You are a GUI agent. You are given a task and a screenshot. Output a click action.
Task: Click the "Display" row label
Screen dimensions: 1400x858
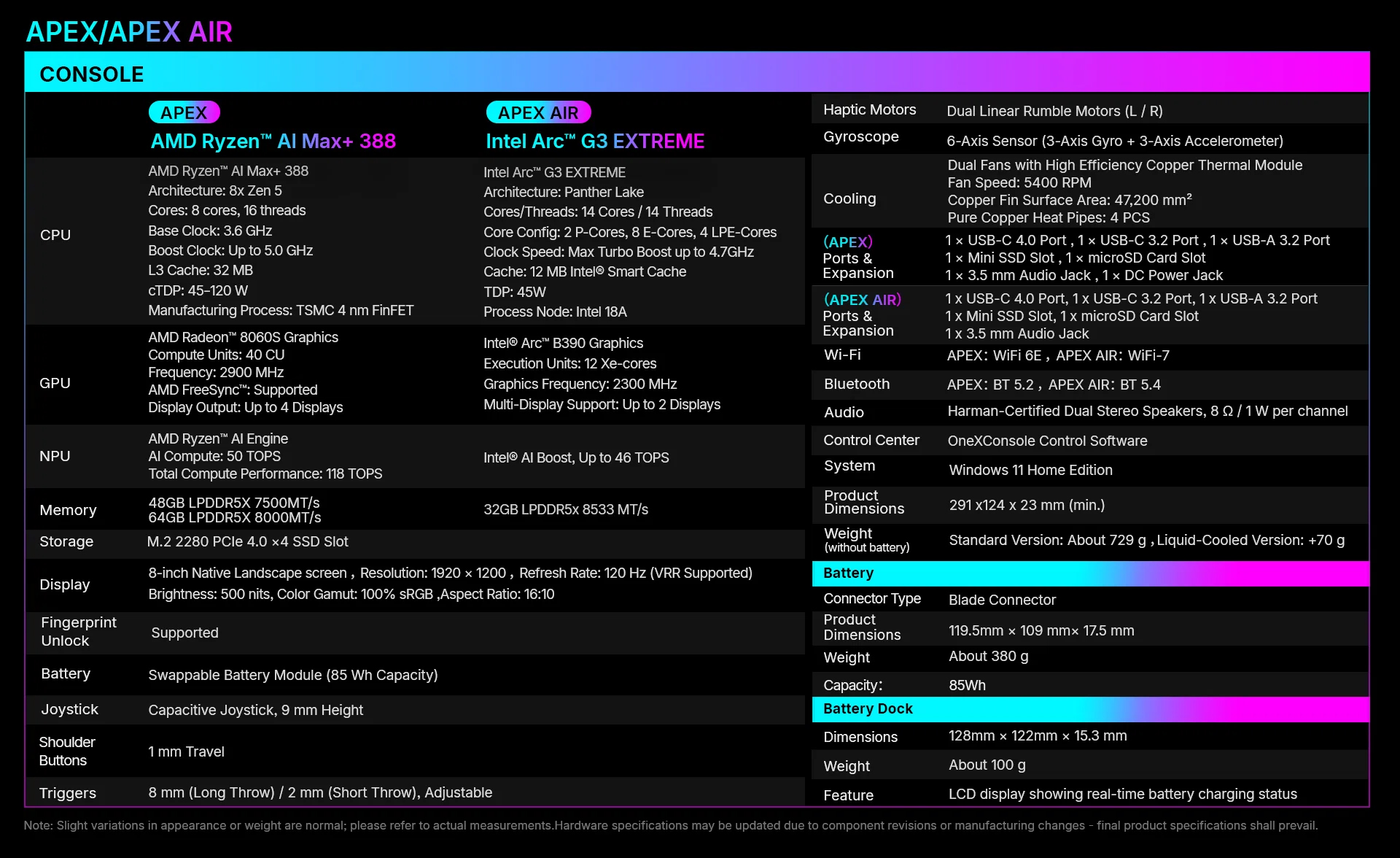pos(65,584)
